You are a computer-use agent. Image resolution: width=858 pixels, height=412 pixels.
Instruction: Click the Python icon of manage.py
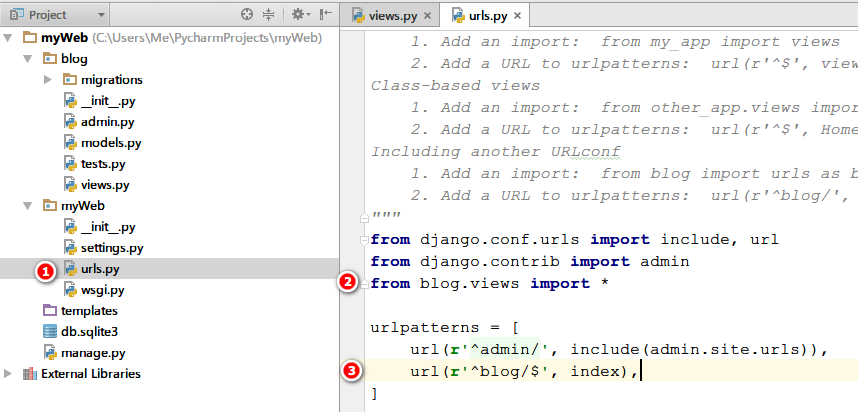coord(50,353)
